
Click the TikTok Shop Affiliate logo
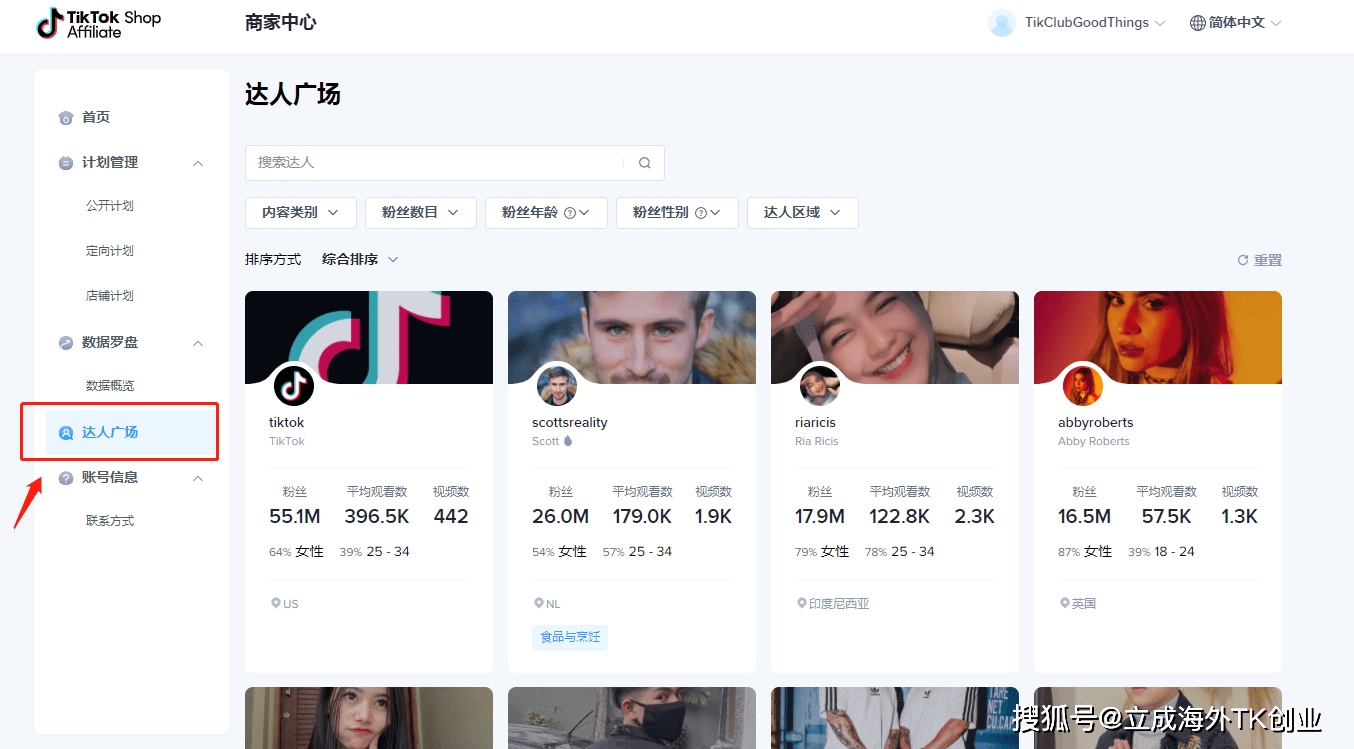coord(99,23)
